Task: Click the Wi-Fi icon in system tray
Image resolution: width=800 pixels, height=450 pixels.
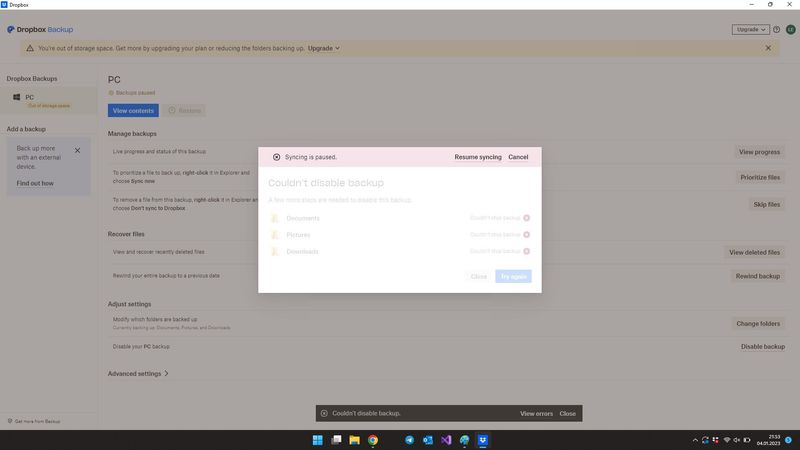Action: (x=727, y=440)
